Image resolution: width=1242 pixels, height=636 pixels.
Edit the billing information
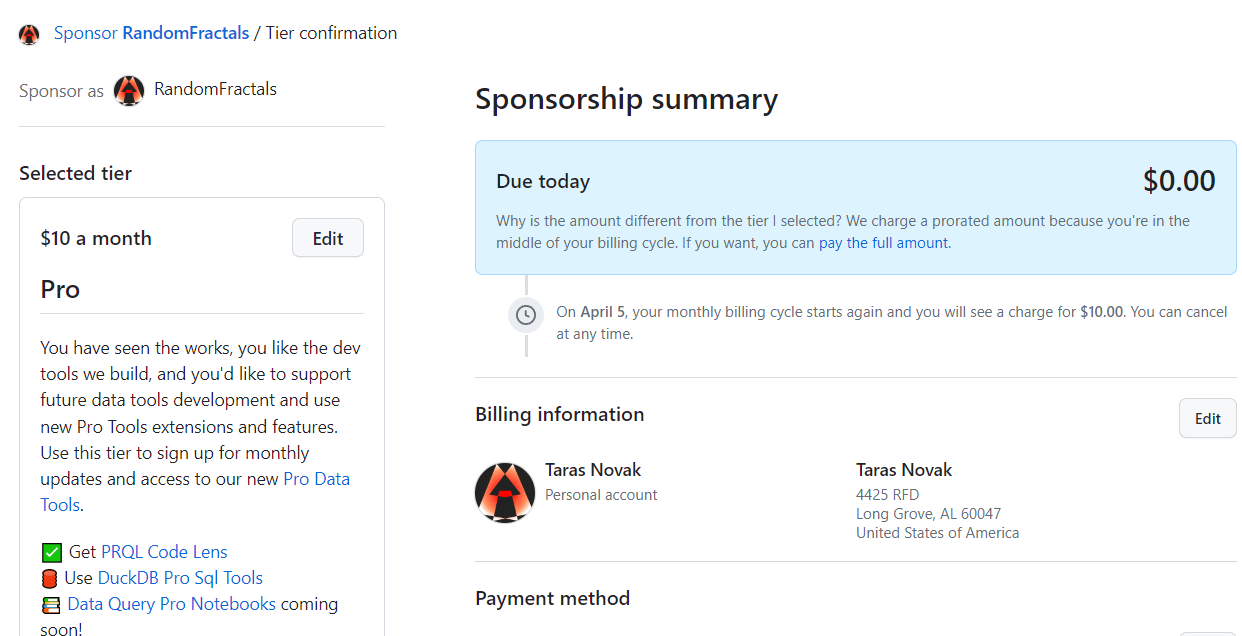(1208, 418)
